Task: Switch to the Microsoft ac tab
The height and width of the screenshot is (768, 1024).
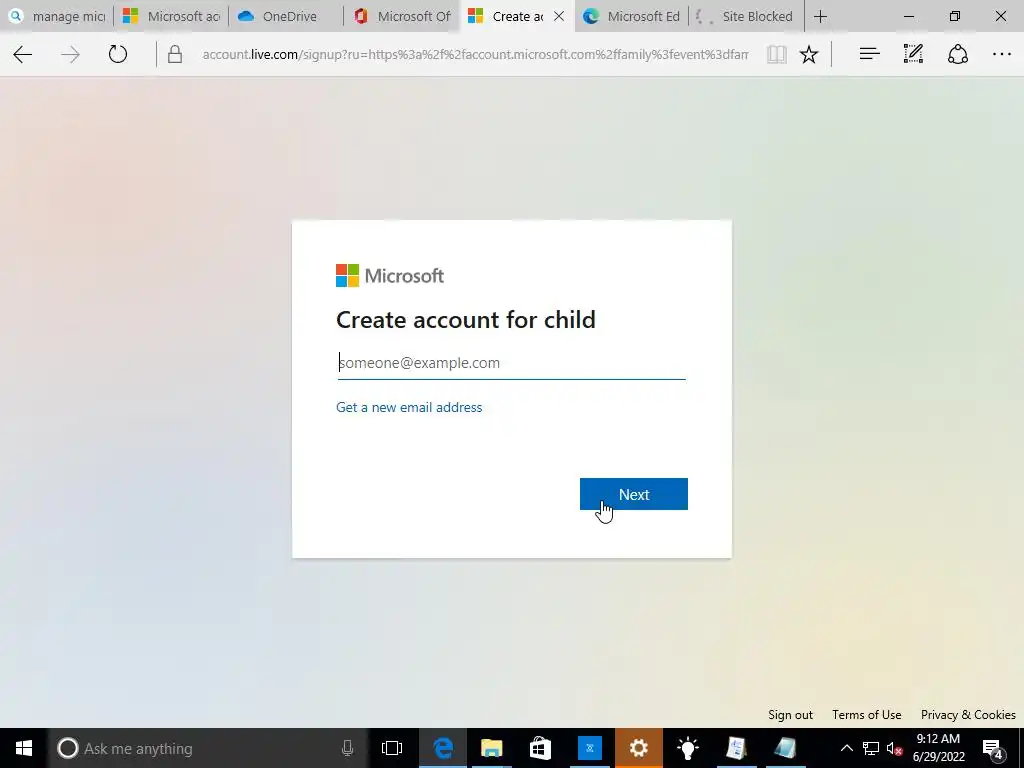Action: [x=171, y=16]
